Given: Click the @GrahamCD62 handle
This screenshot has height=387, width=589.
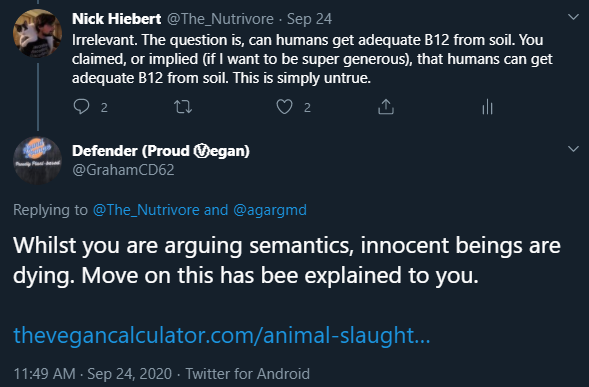Looking at the screenshot, I should 123,170.
